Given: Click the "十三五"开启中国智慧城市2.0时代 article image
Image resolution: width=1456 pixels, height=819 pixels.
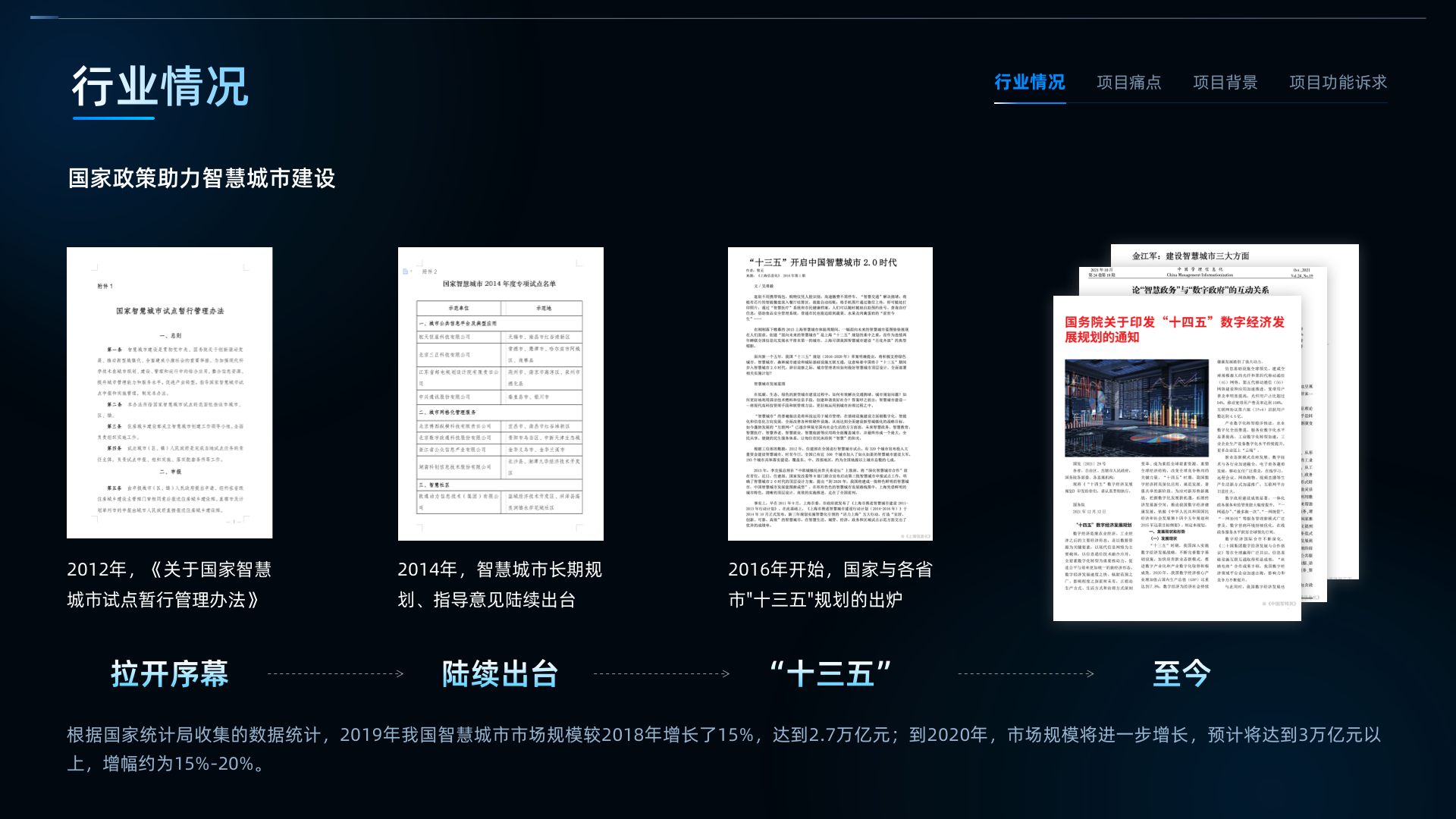Looking at the screenshot, I should (830, 393).
